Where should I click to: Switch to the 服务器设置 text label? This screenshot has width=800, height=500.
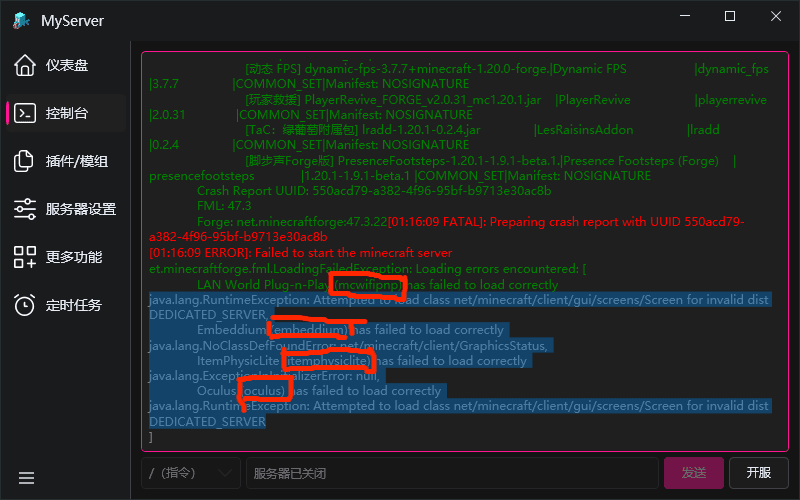81,209
